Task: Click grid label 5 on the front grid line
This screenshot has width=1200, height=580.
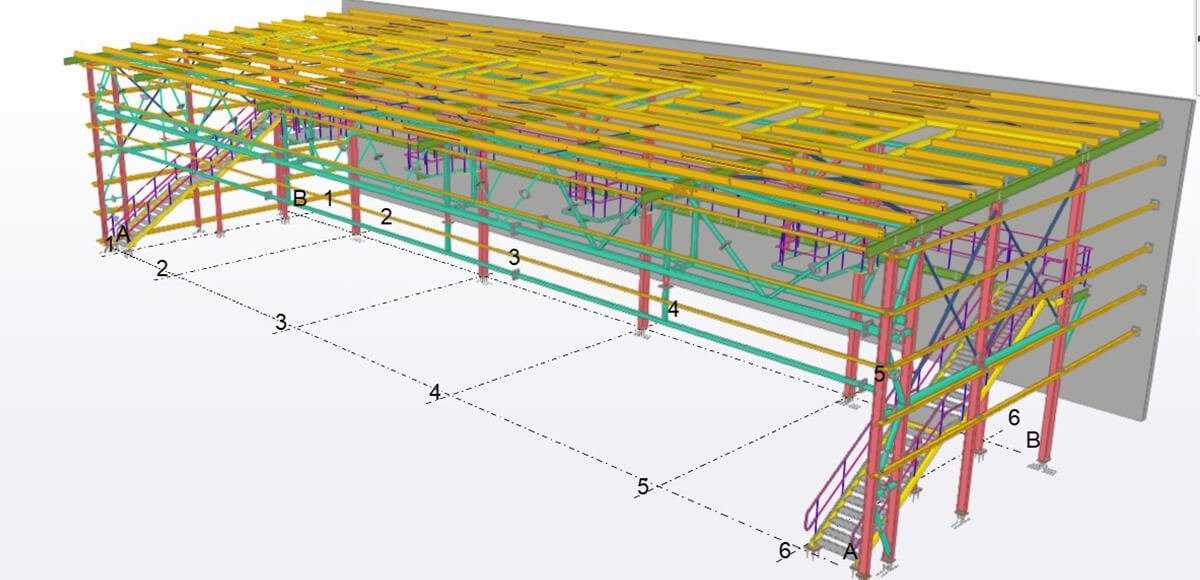Action: pos(643,487)
